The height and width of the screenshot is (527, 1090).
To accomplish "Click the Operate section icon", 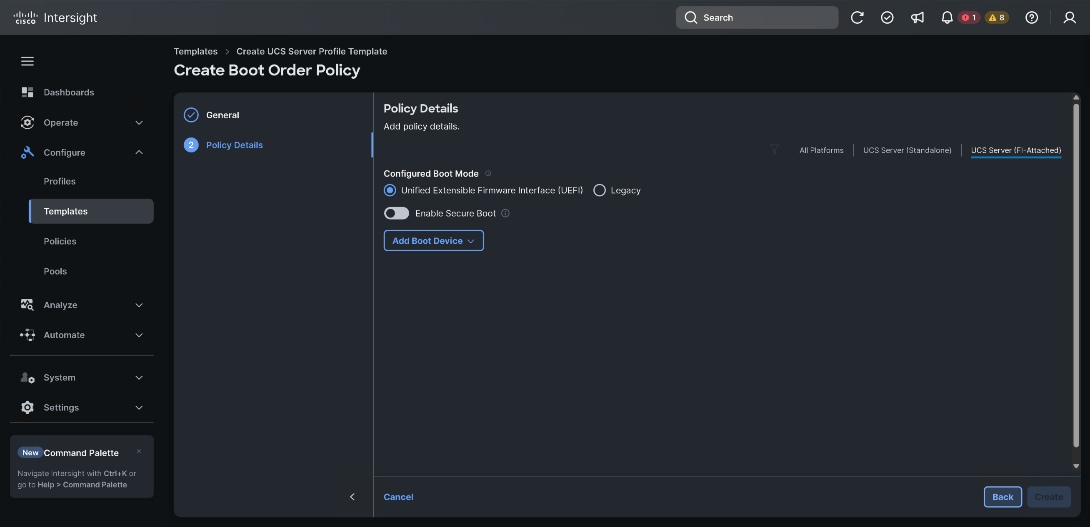I will click(x=27, y=122).
